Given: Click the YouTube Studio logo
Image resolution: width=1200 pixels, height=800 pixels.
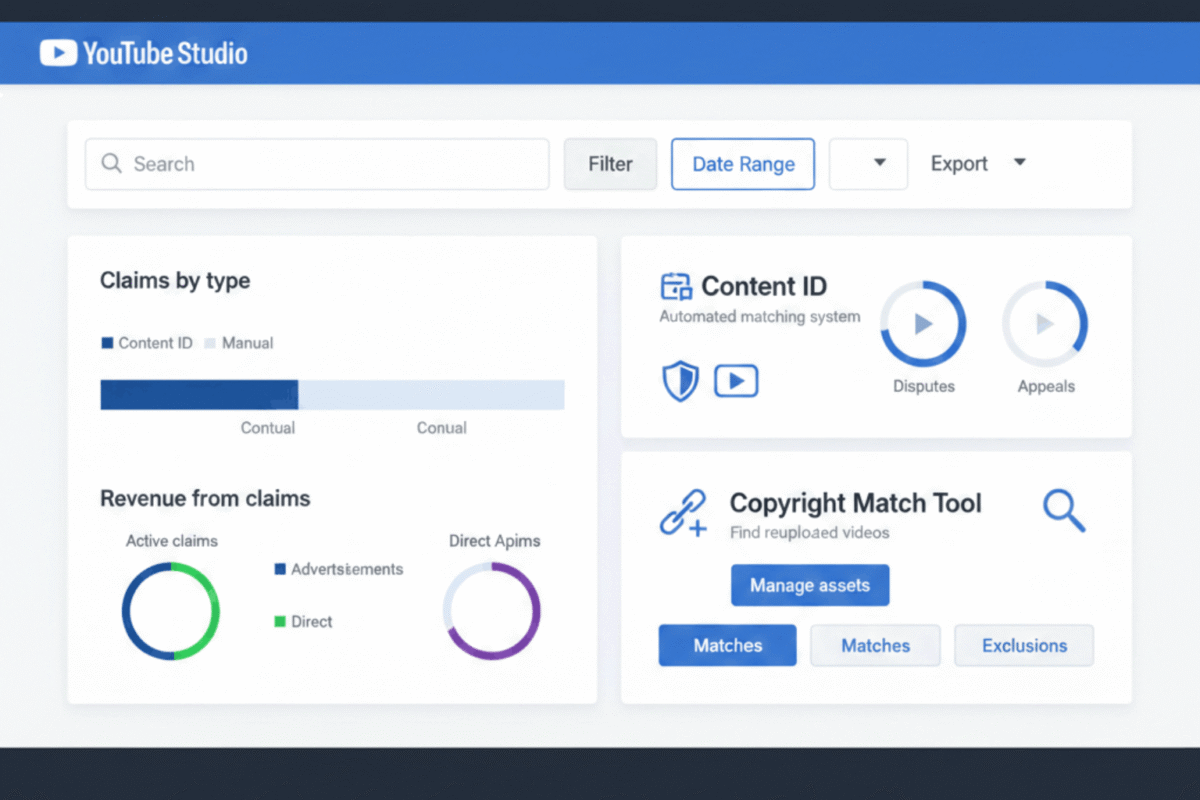Looking at the screenshot, I should coord(143,52).
